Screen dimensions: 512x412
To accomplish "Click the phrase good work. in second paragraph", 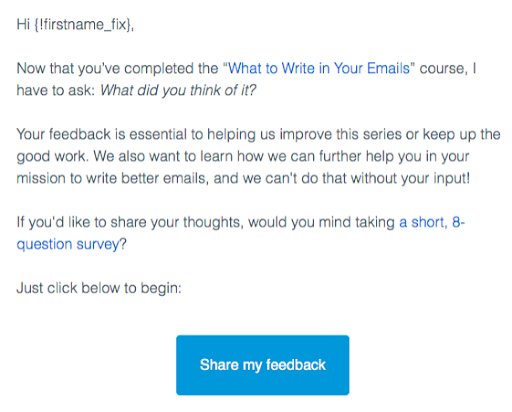I will coord(53,156).
